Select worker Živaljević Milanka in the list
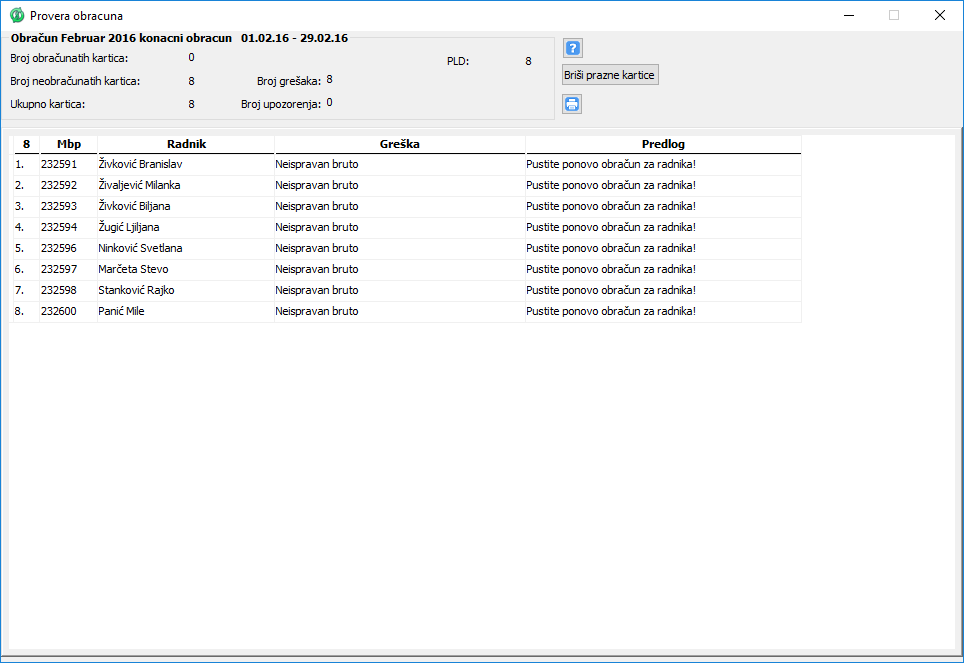Image resolution: width=964 pixels, height=663 pixels. coord(139,185)
